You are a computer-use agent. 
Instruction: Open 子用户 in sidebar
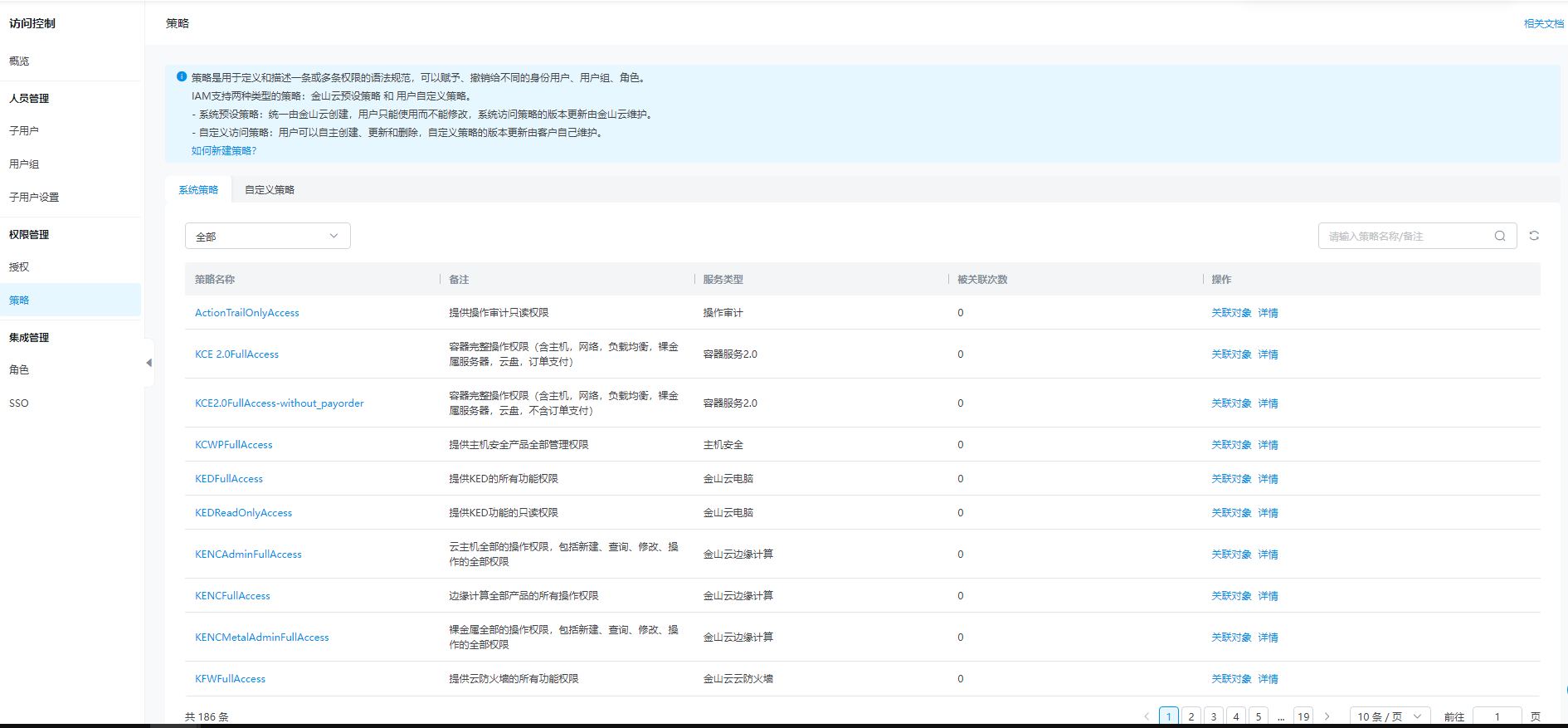click(x=24, y=131)
